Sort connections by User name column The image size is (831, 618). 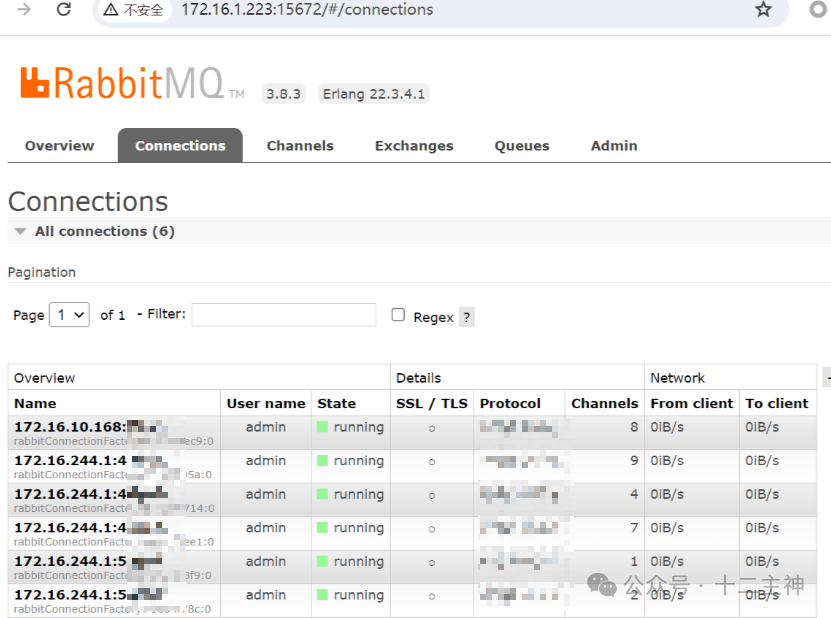(x=266, y=403)
